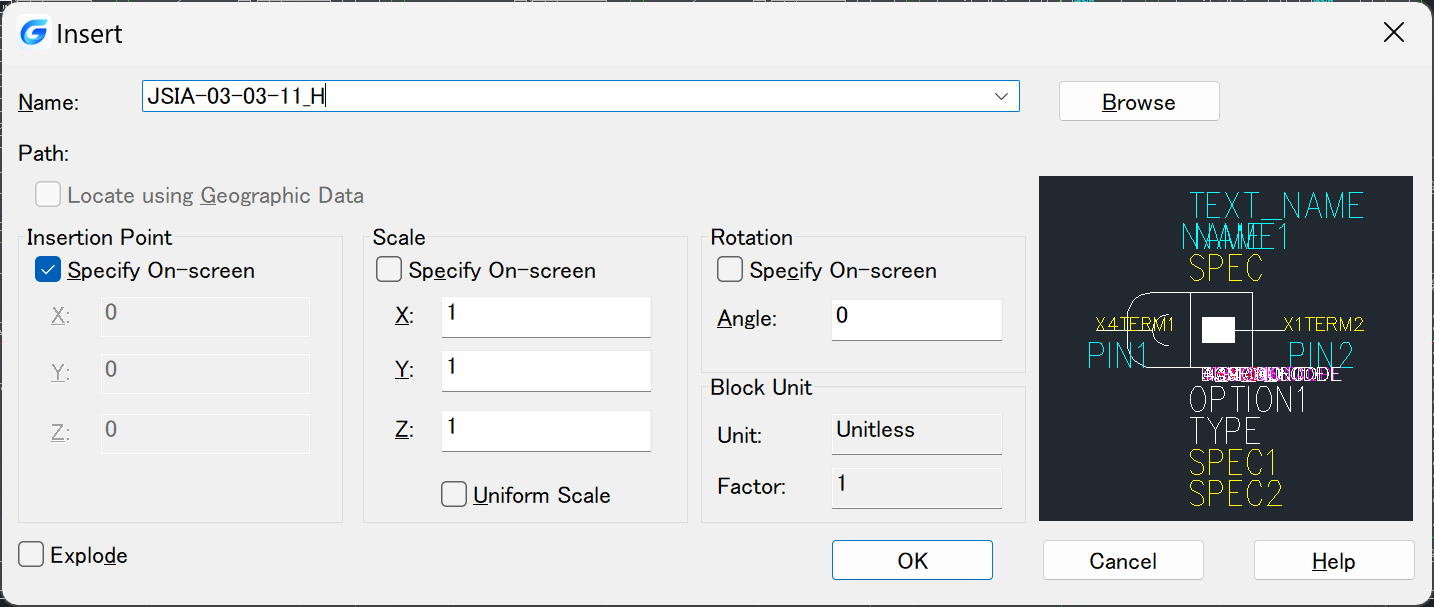Confirm insertion with the OK button
The image size is (1434, 607).
click(x=912, y=561)
